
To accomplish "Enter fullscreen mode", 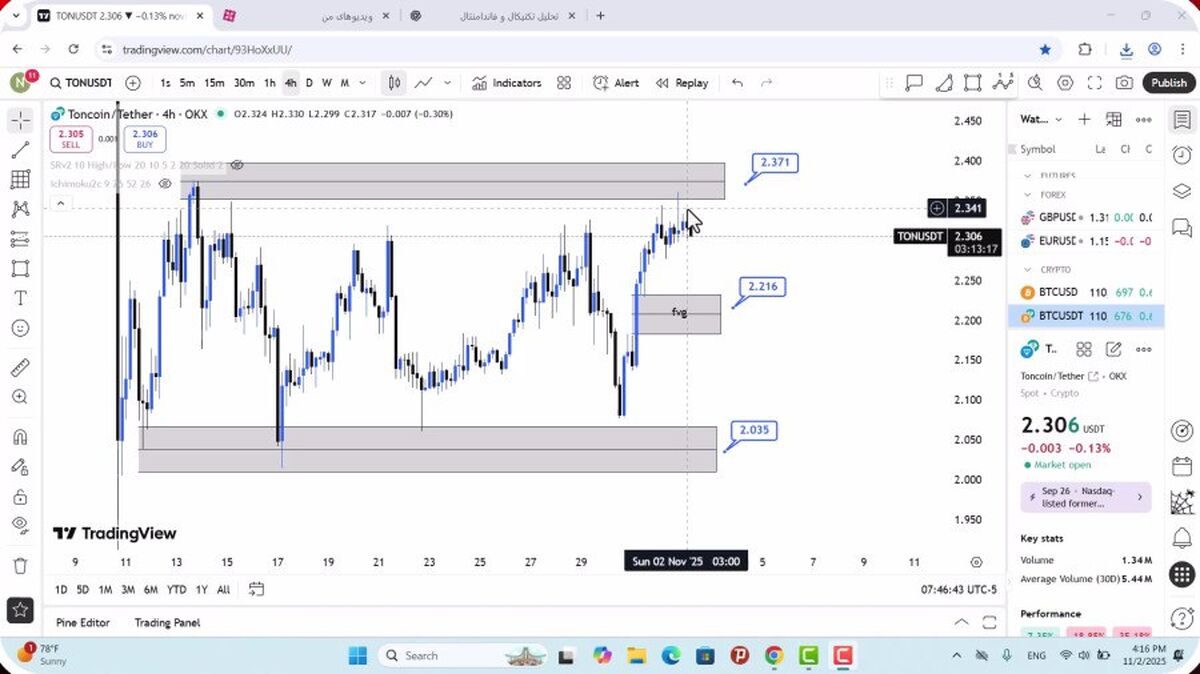I will 1094,83.
